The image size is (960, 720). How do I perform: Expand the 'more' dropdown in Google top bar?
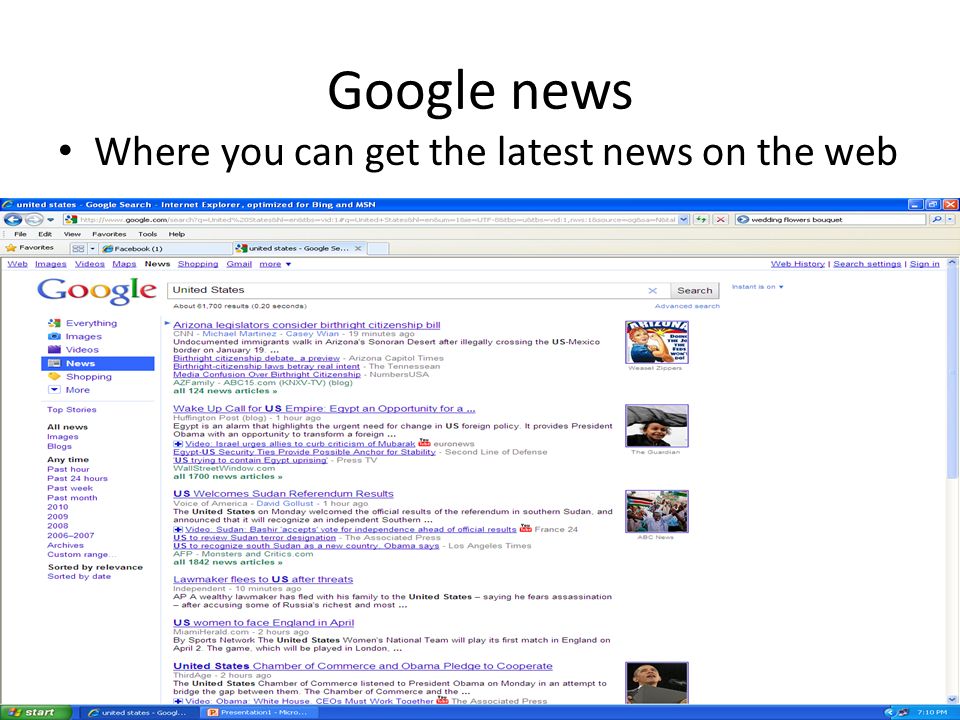tap(275, 264)
